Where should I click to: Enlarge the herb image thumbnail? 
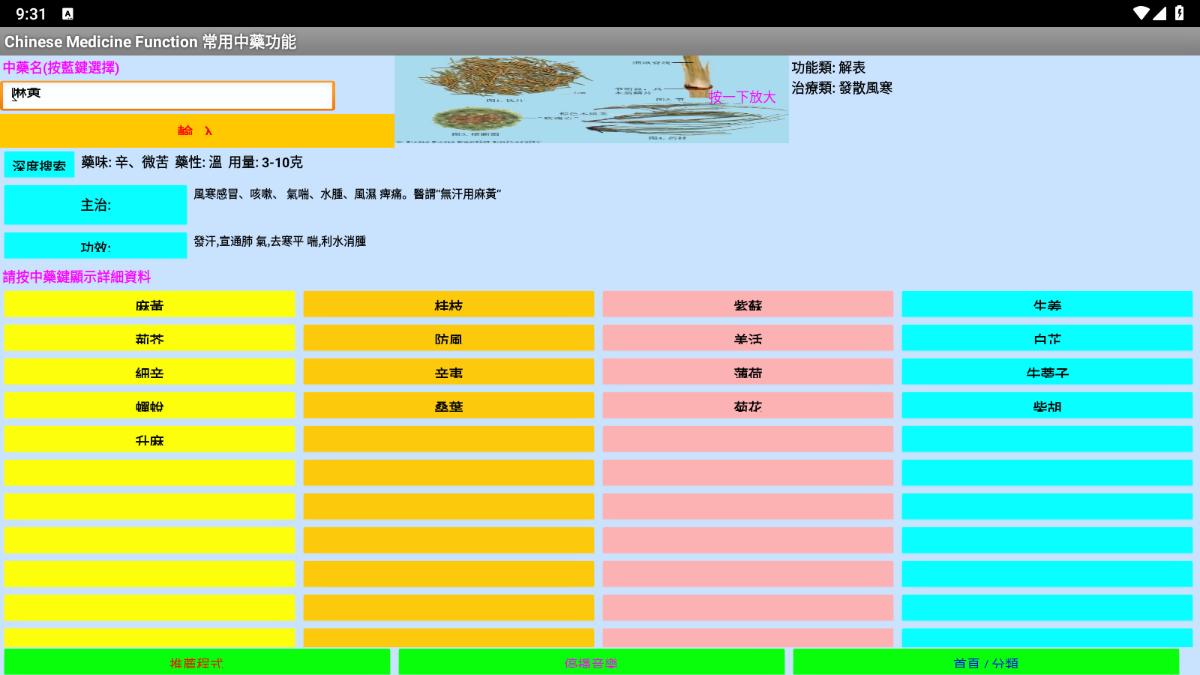[x=591, y=99]
